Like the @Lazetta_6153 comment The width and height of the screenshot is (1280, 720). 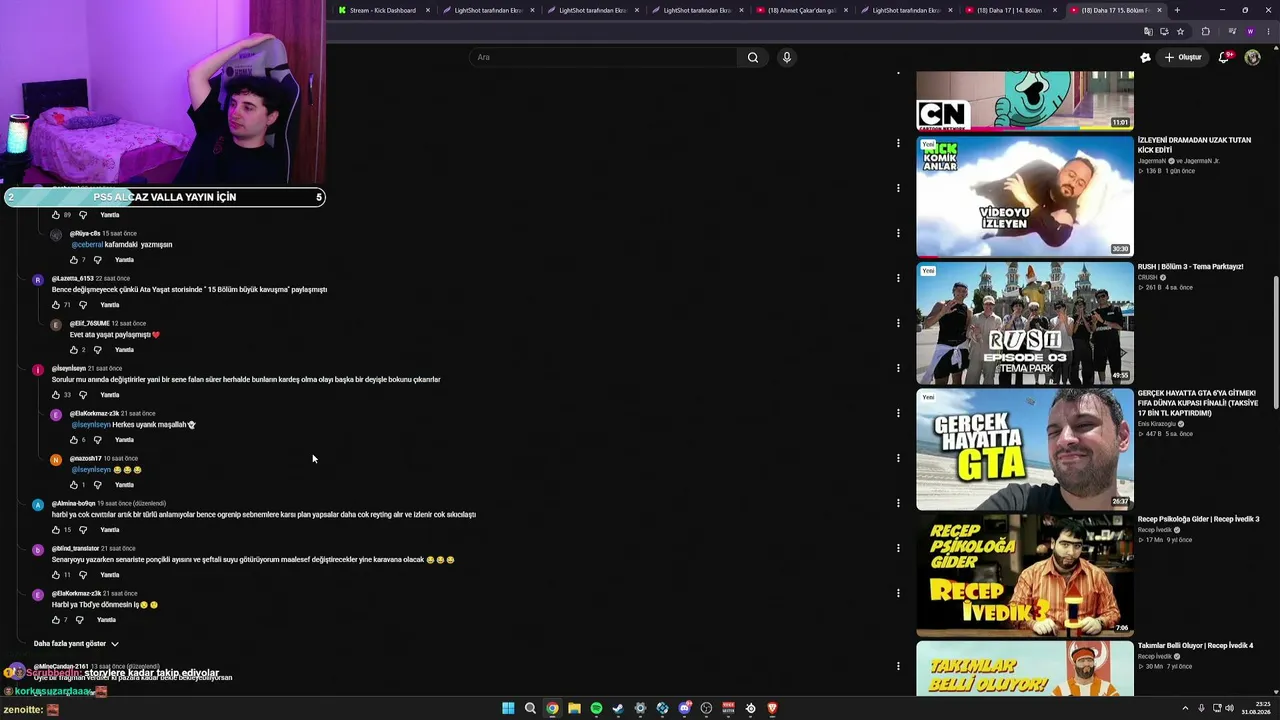tap(56, 305)
